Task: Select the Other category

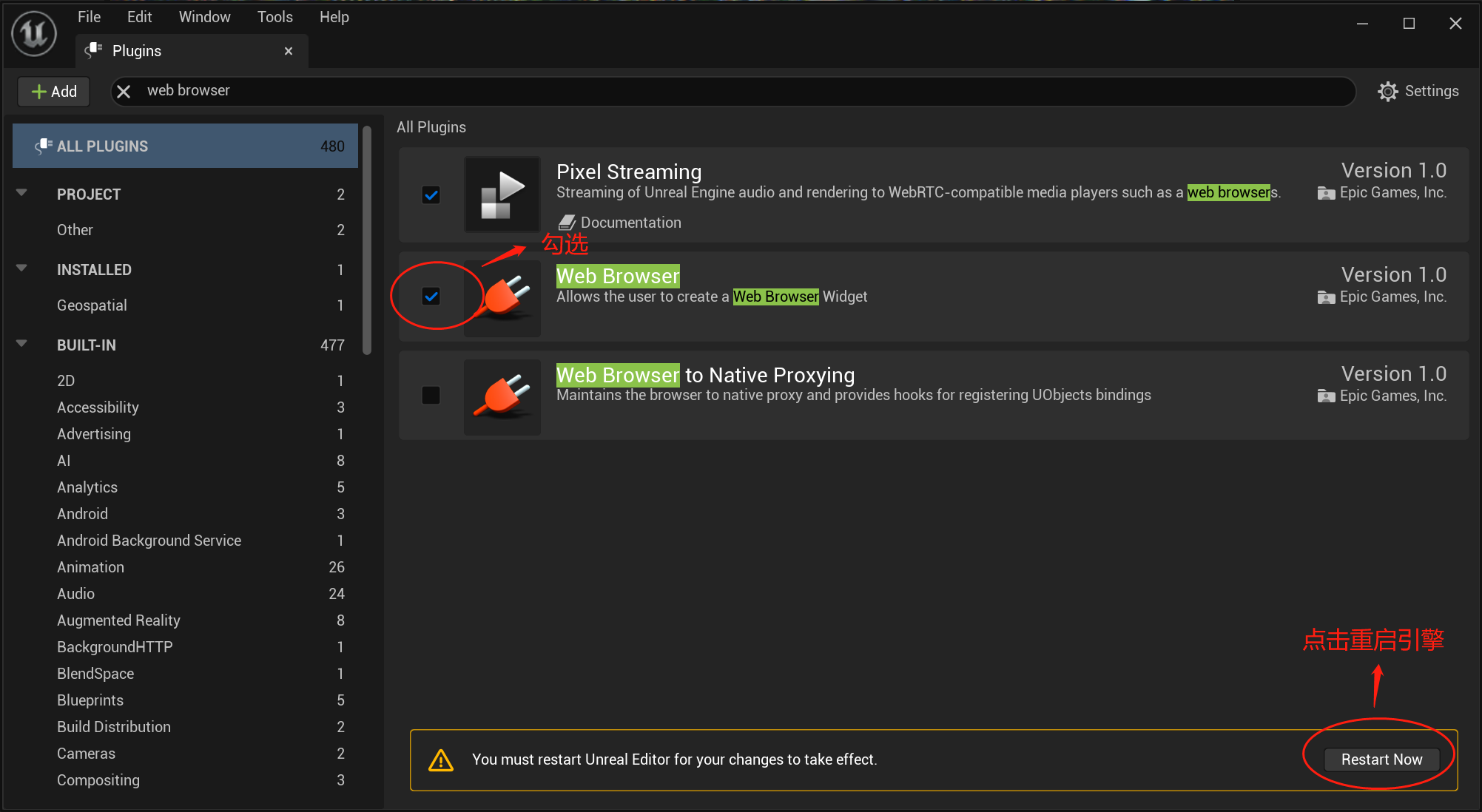Action: (185, 230)
